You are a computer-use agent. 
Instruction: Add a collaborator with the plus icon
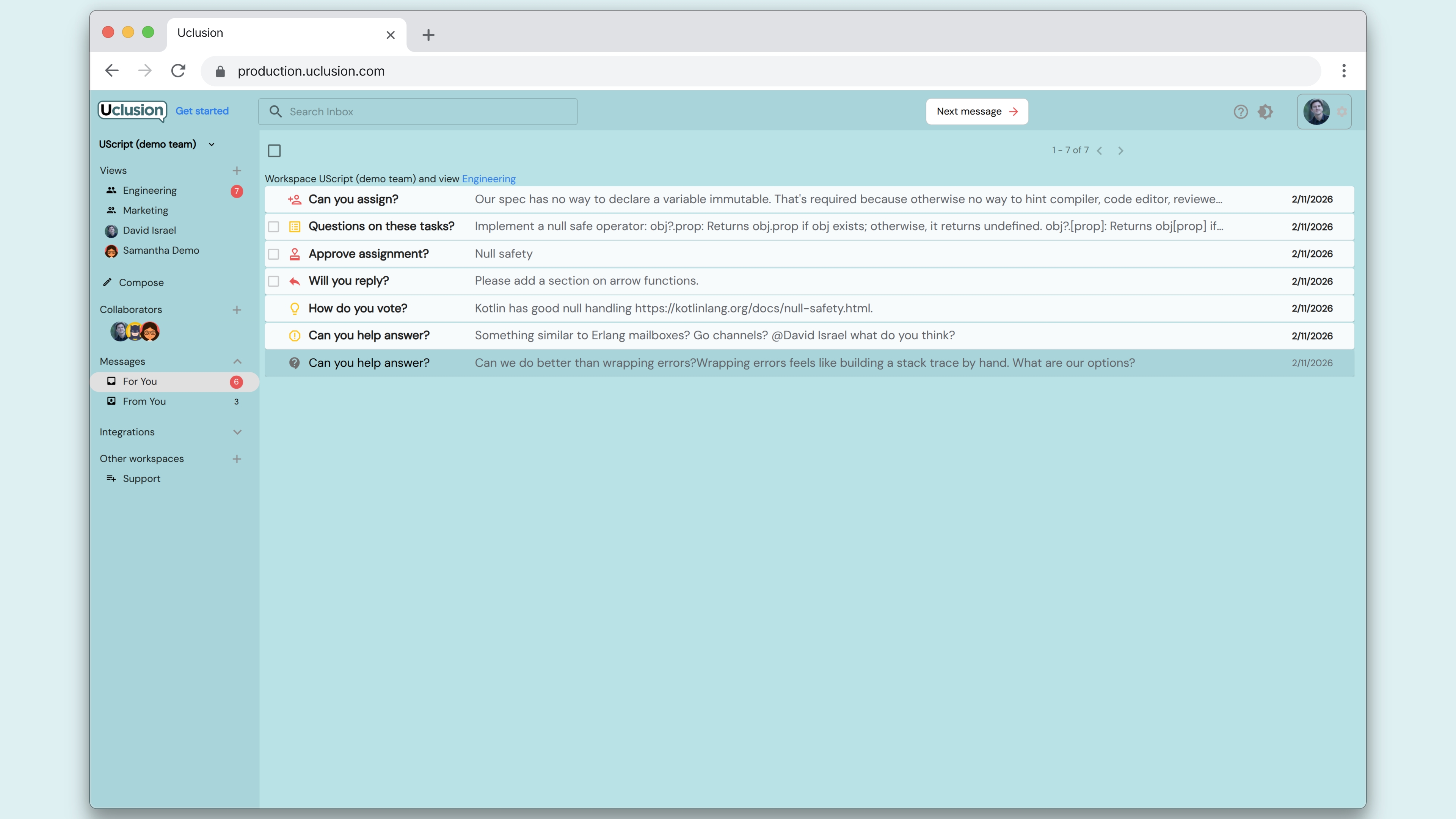tap(237, 310)
